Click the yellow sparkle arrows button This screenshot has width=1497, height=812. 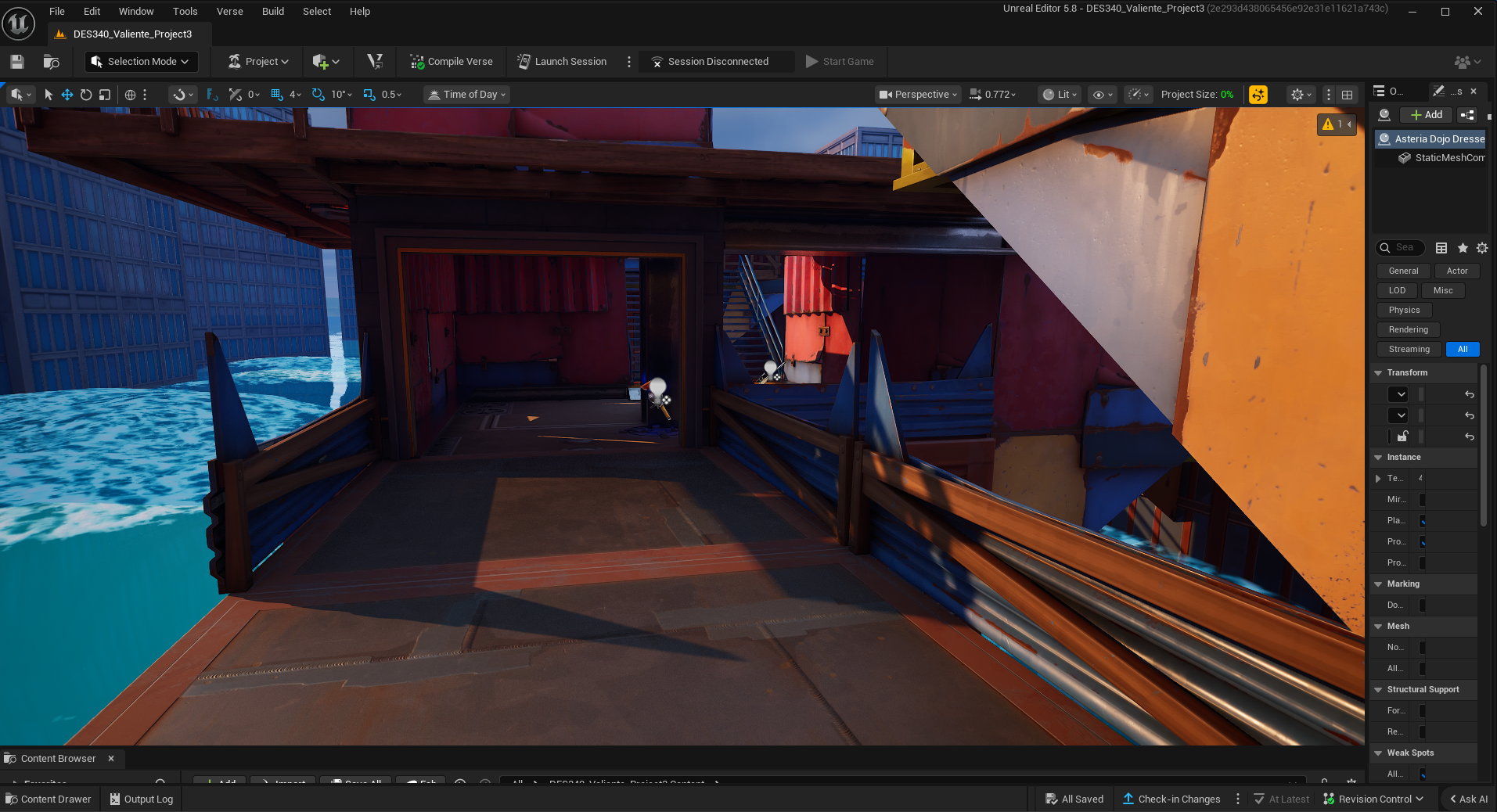tap(1258, 95)
